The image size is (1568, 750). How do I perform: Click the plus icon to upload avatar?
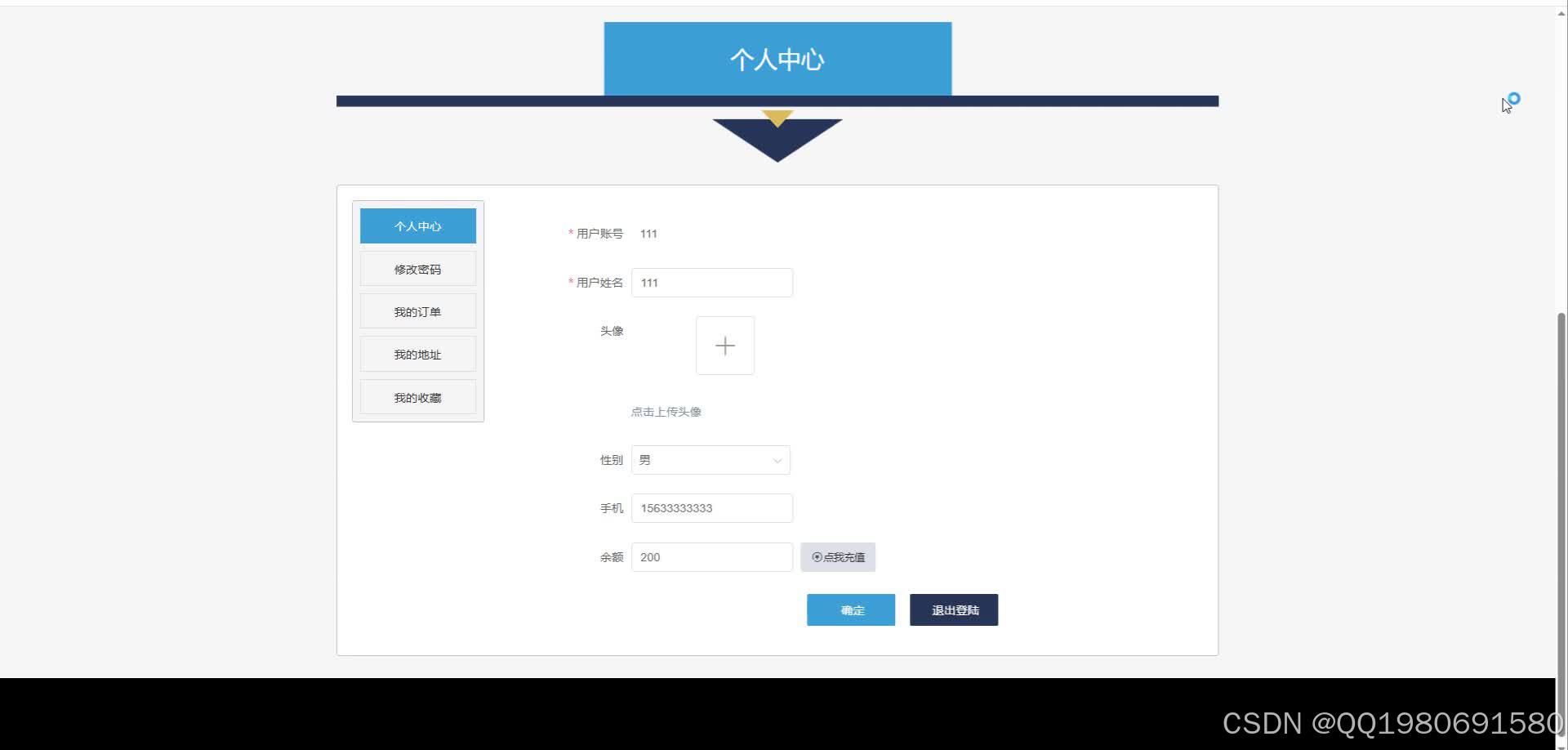725,346
